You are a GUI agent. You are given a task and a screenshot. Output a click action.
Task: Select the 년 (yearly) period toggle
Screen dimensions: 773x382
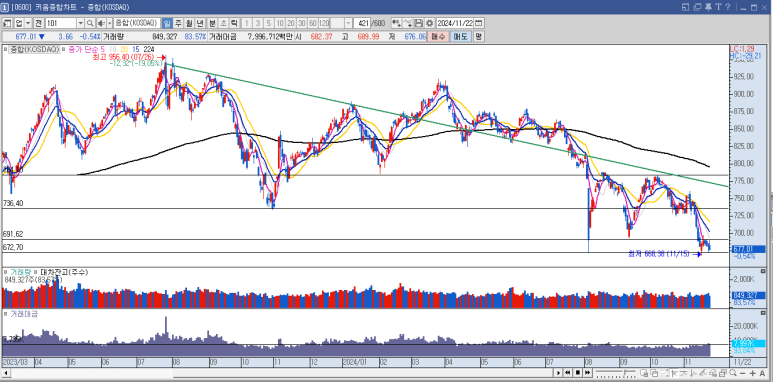[200, 23]
